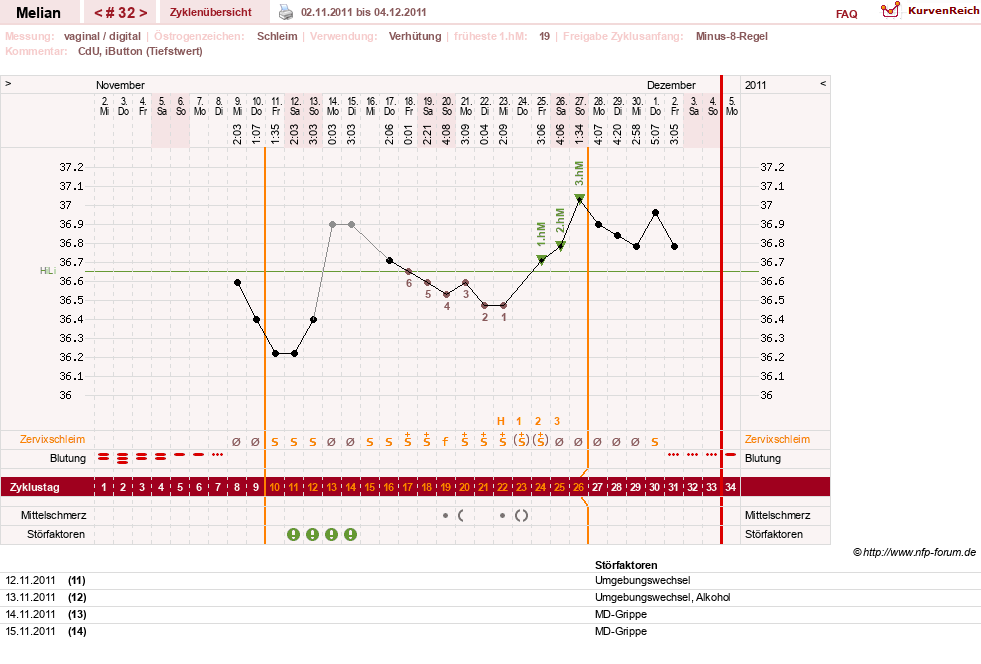Screen dimensions: 981x664
Task: Click the (S+) mucus symbol on cycle day 23
Action: (521, 439)
